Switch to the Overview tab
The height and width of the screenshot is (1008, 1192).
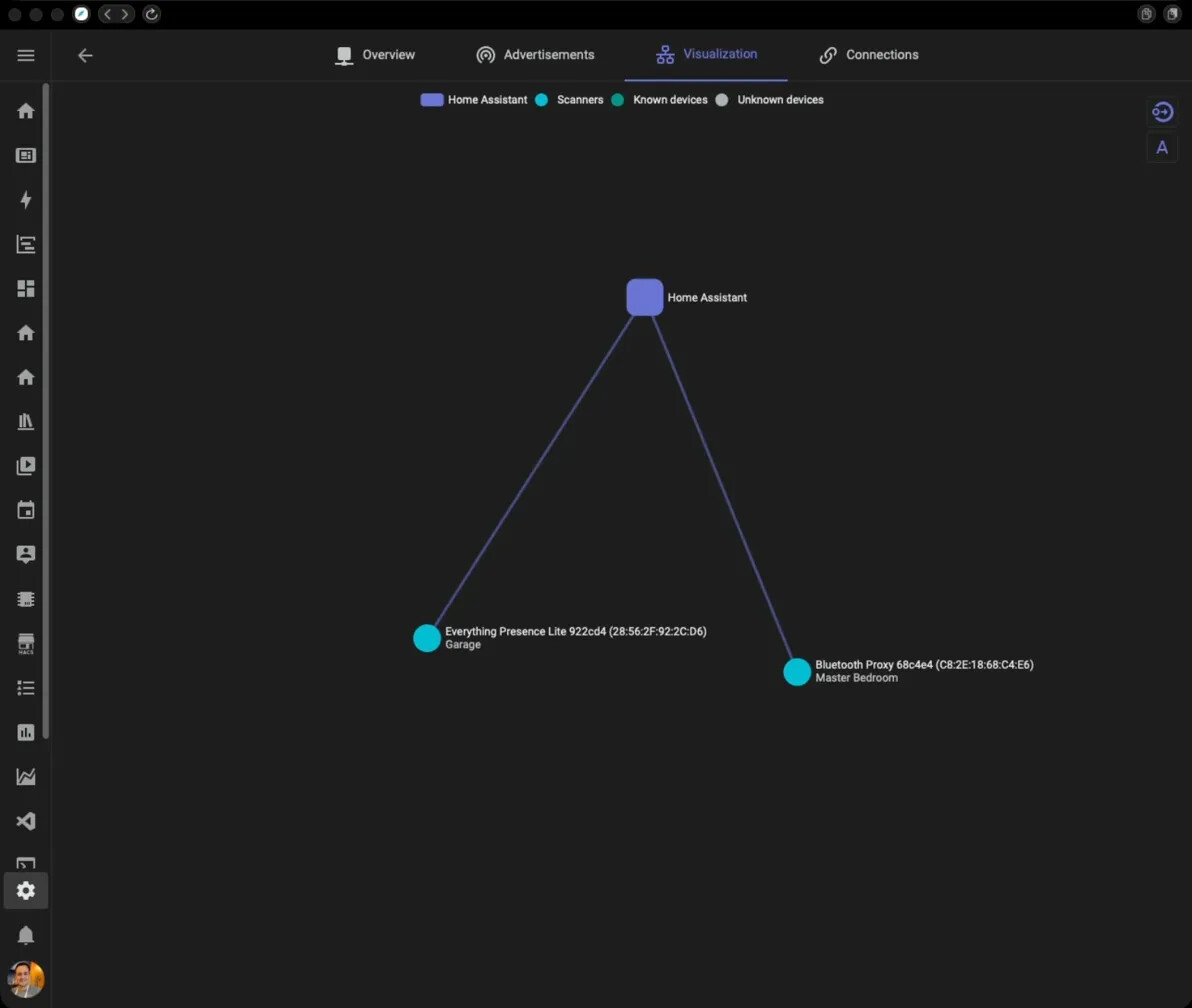376,55
